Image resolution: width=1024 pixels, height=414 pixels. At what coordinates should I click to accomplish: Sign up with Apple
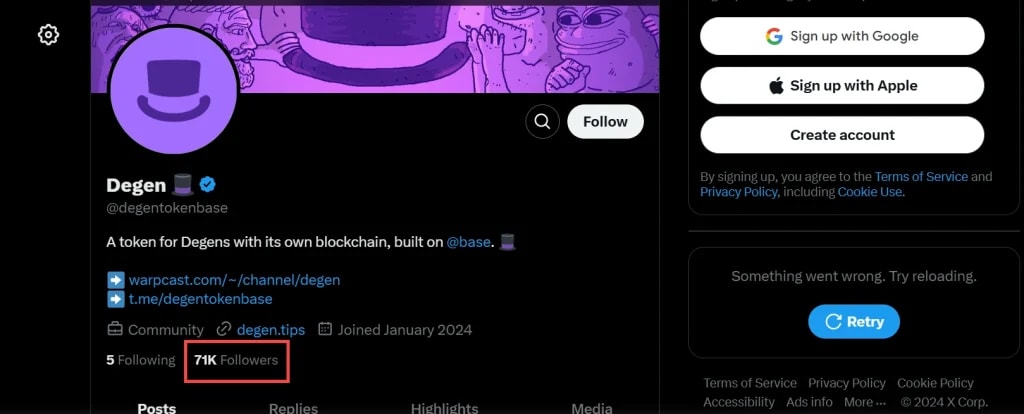(x=842, y=86)
